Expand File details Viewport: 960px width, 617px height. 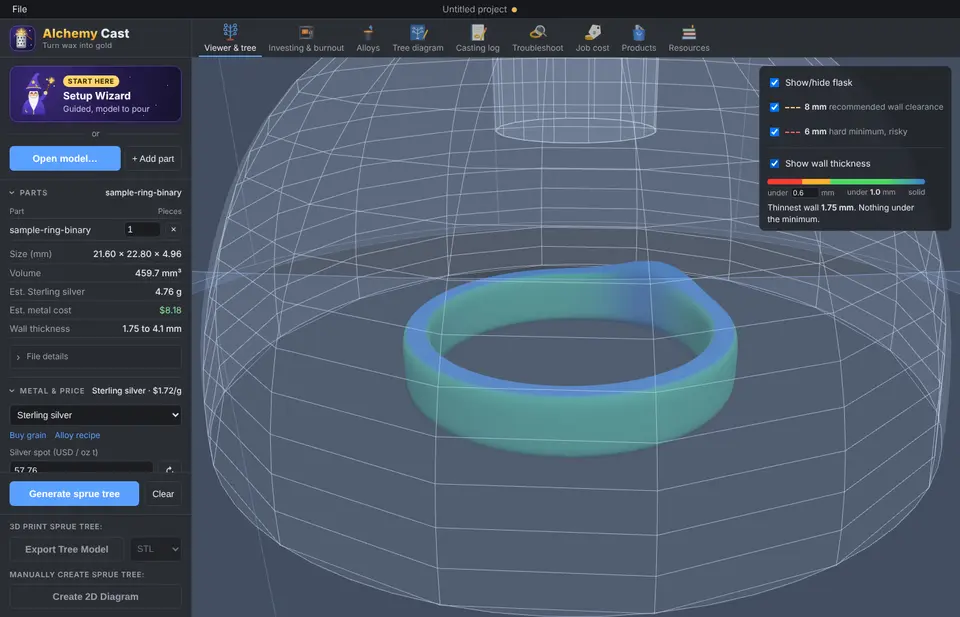(96, 356)
